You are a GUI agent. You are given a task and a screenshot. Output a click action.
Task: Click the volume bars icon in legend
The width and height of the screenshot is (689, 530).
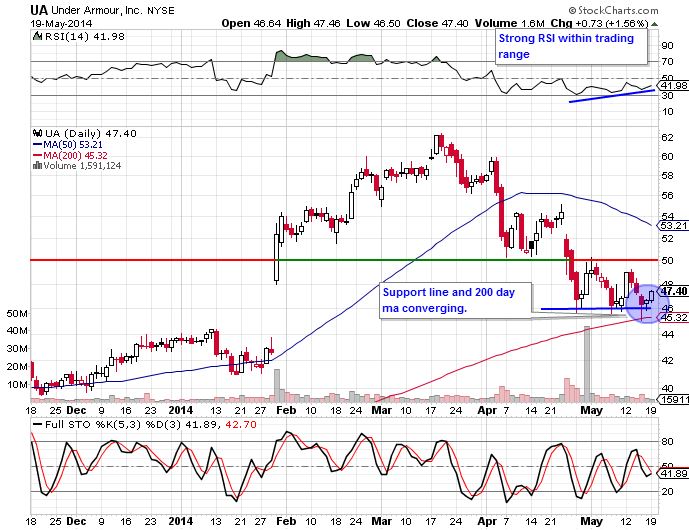pyautogui.click(x=37, y=166)
